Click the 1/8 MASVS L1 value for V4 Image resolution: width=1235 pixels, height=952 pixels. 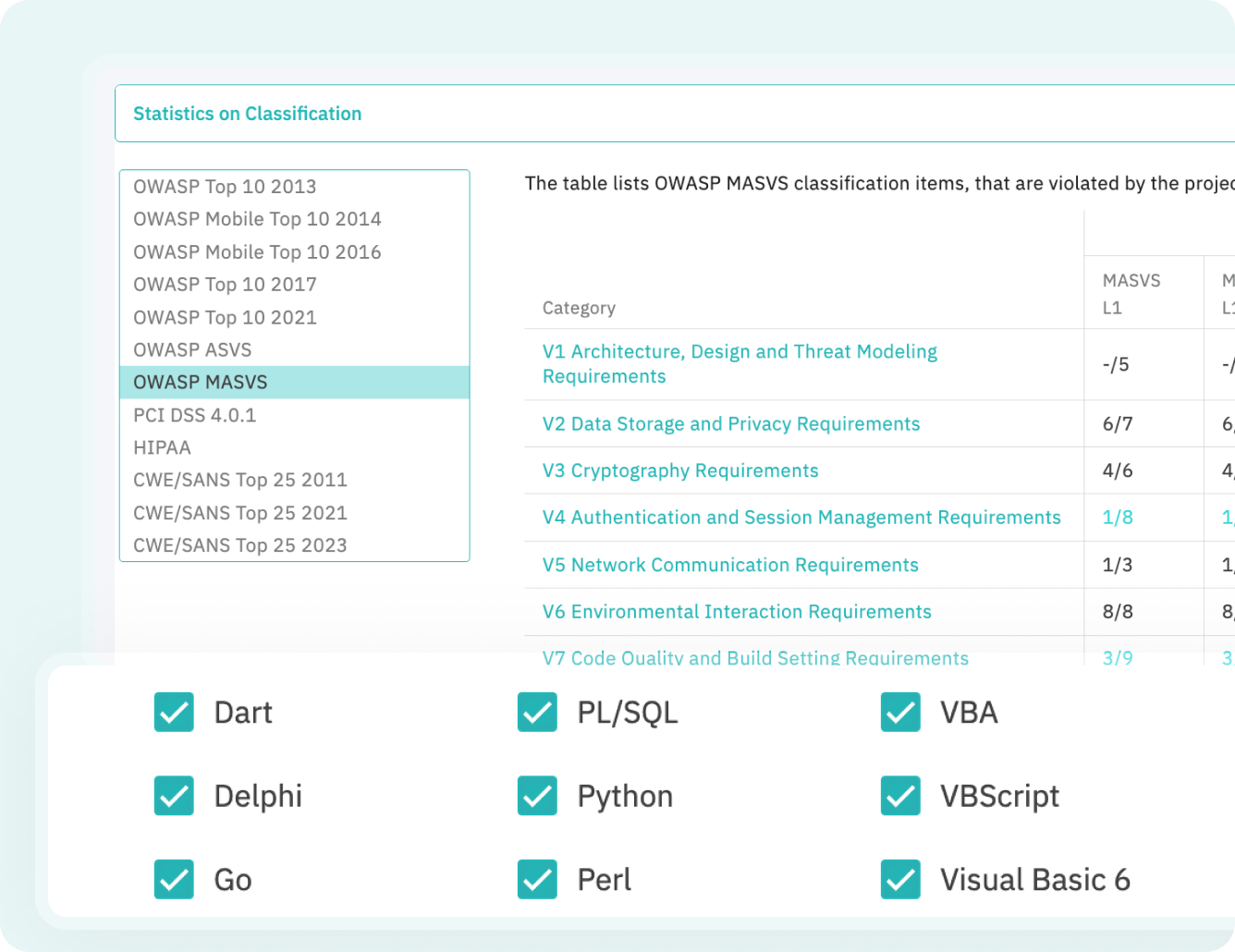(1118, 518)
